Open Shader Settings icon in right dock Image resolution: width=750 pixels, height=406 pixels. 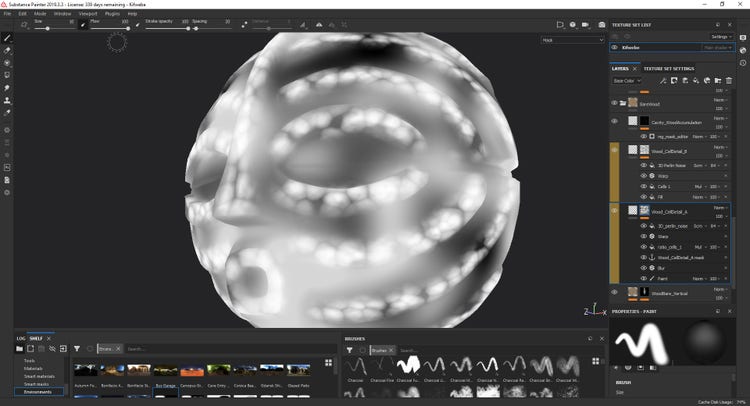[x=743, y=50]
